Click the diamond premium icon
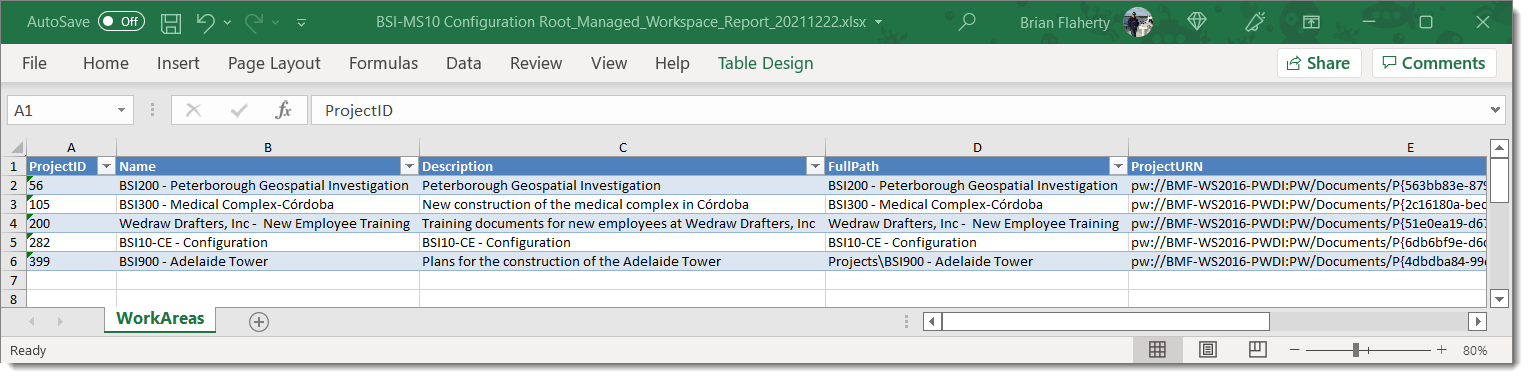The image size is (1528, 378). [x=1197, y=21]
